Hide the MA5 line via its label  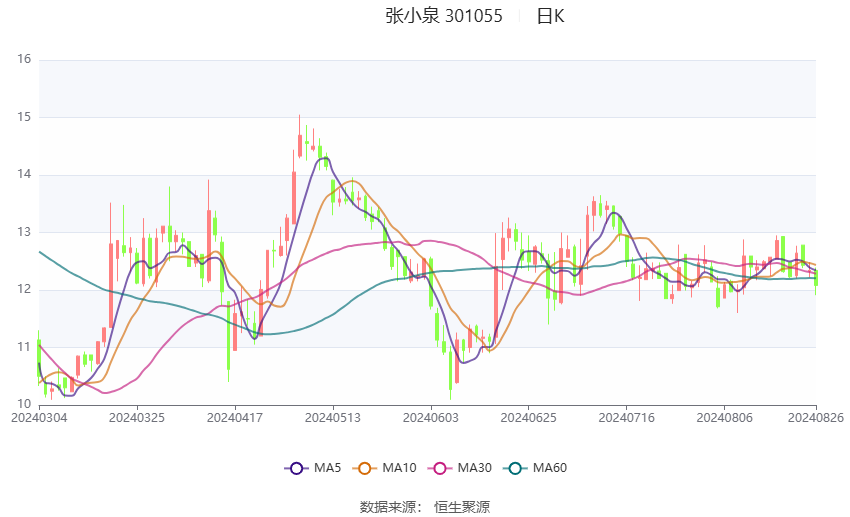pos(327,468)
